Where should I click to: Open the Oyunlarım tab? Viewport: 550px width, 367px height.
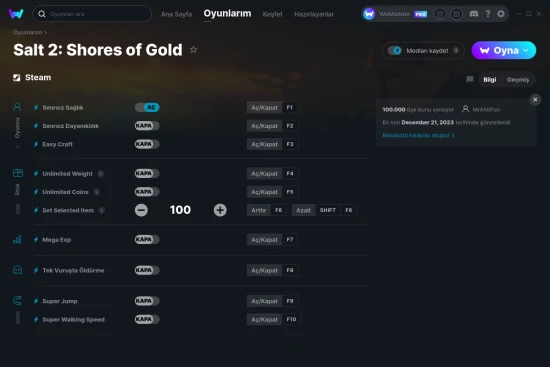[x=227, y=13]
